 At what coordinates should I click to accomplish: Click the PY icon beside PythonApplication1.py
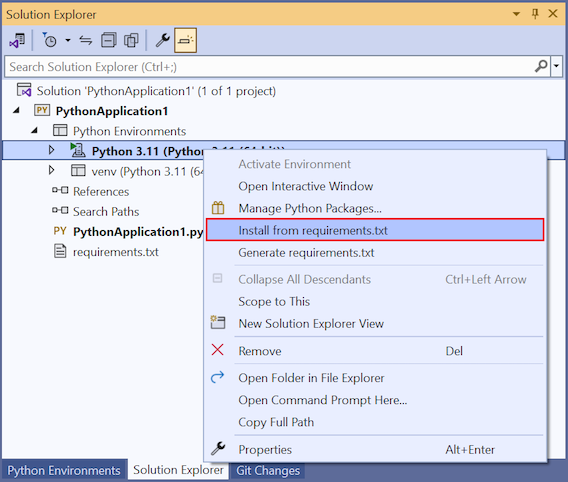tap(60, 231)
